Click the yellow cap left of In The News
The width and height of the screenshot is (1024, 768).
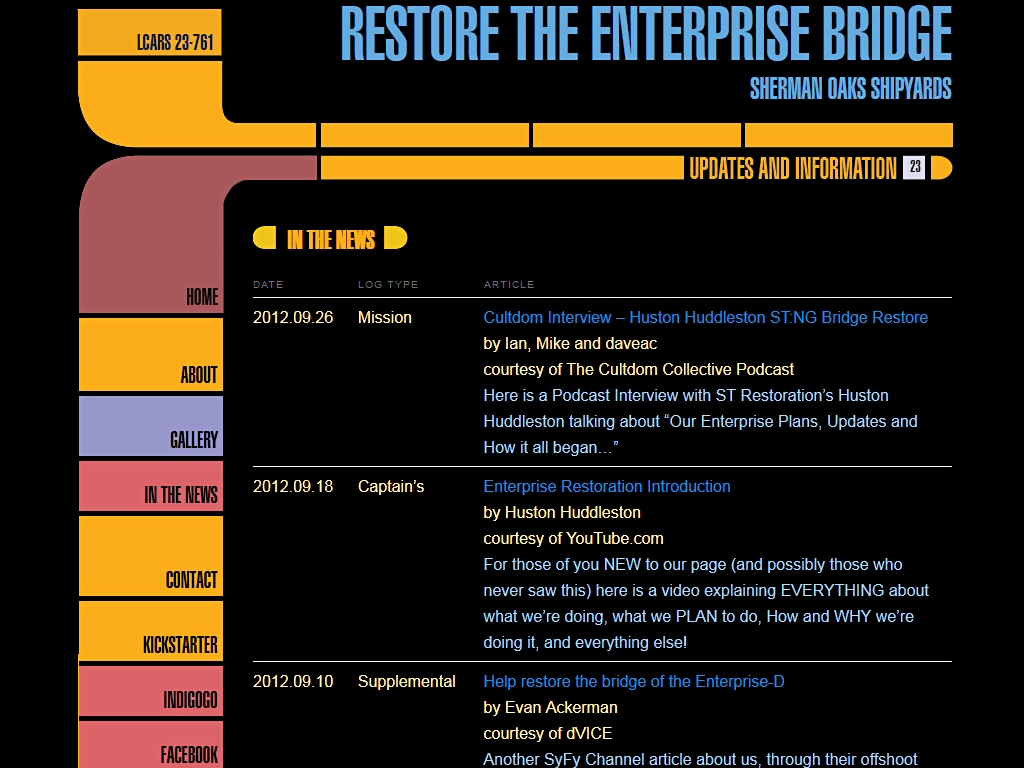coord(264,238)
